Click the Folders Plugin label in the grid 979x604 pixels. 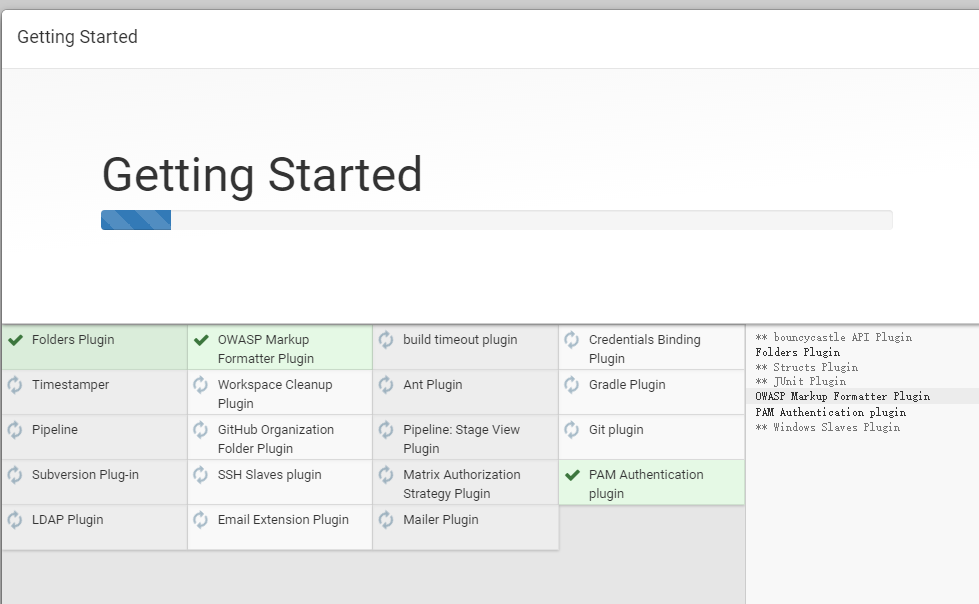point(73,340)
